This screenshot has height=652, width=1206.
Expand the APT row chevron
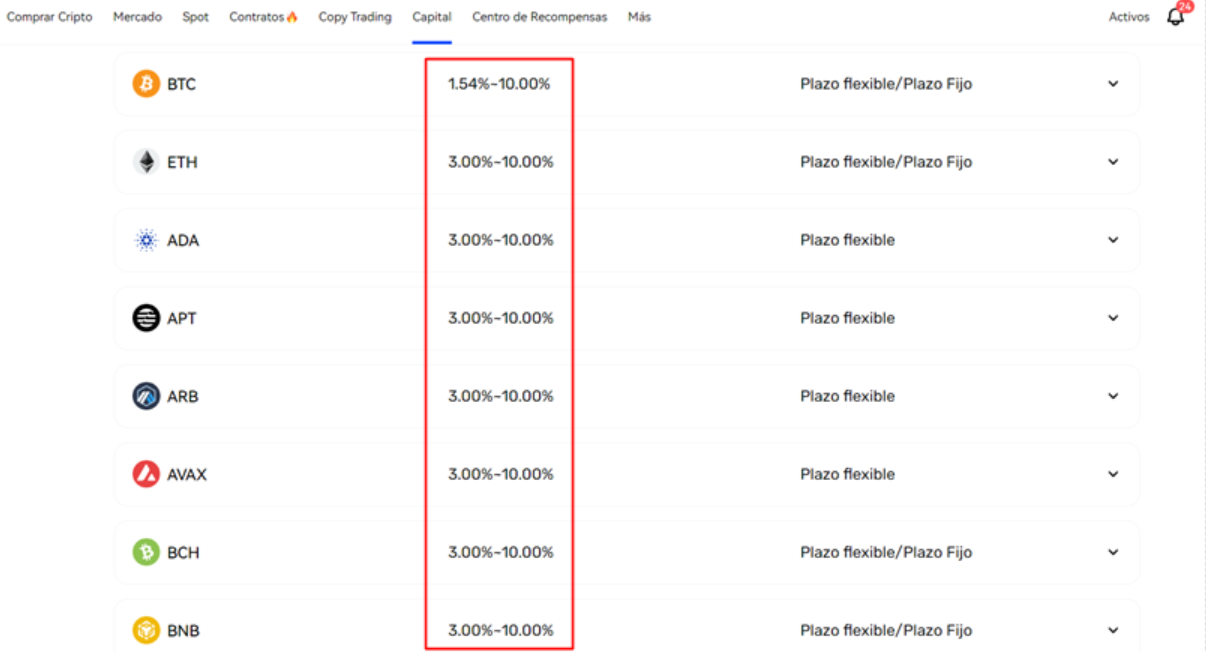(x=1113, y=318)
